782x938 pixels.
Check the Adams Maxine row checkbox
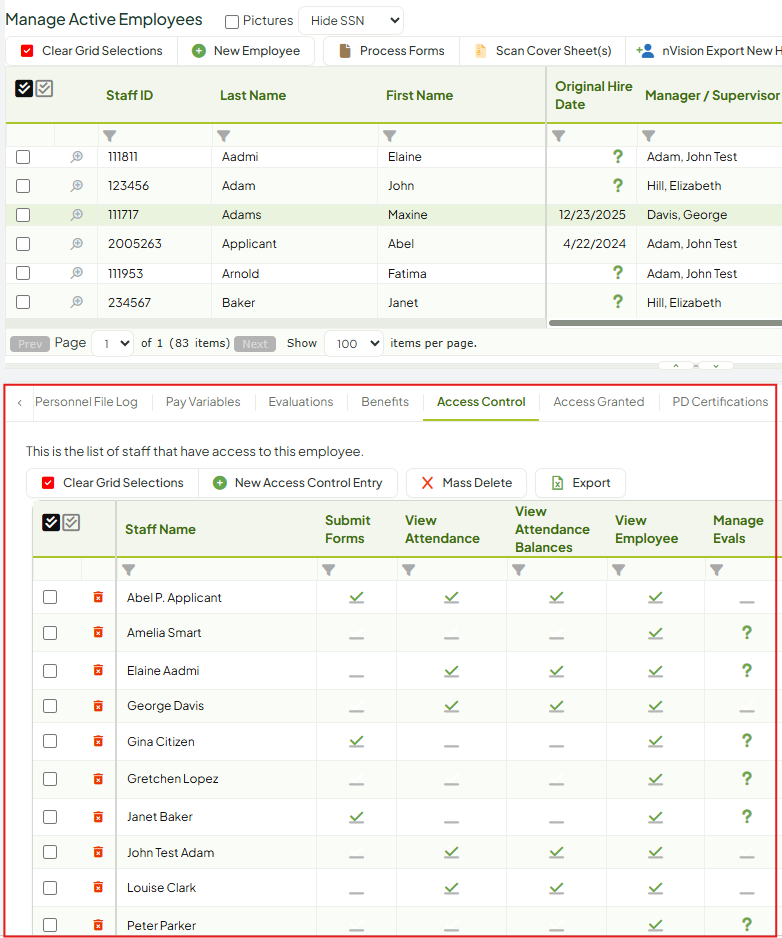(x=23, y=215)
